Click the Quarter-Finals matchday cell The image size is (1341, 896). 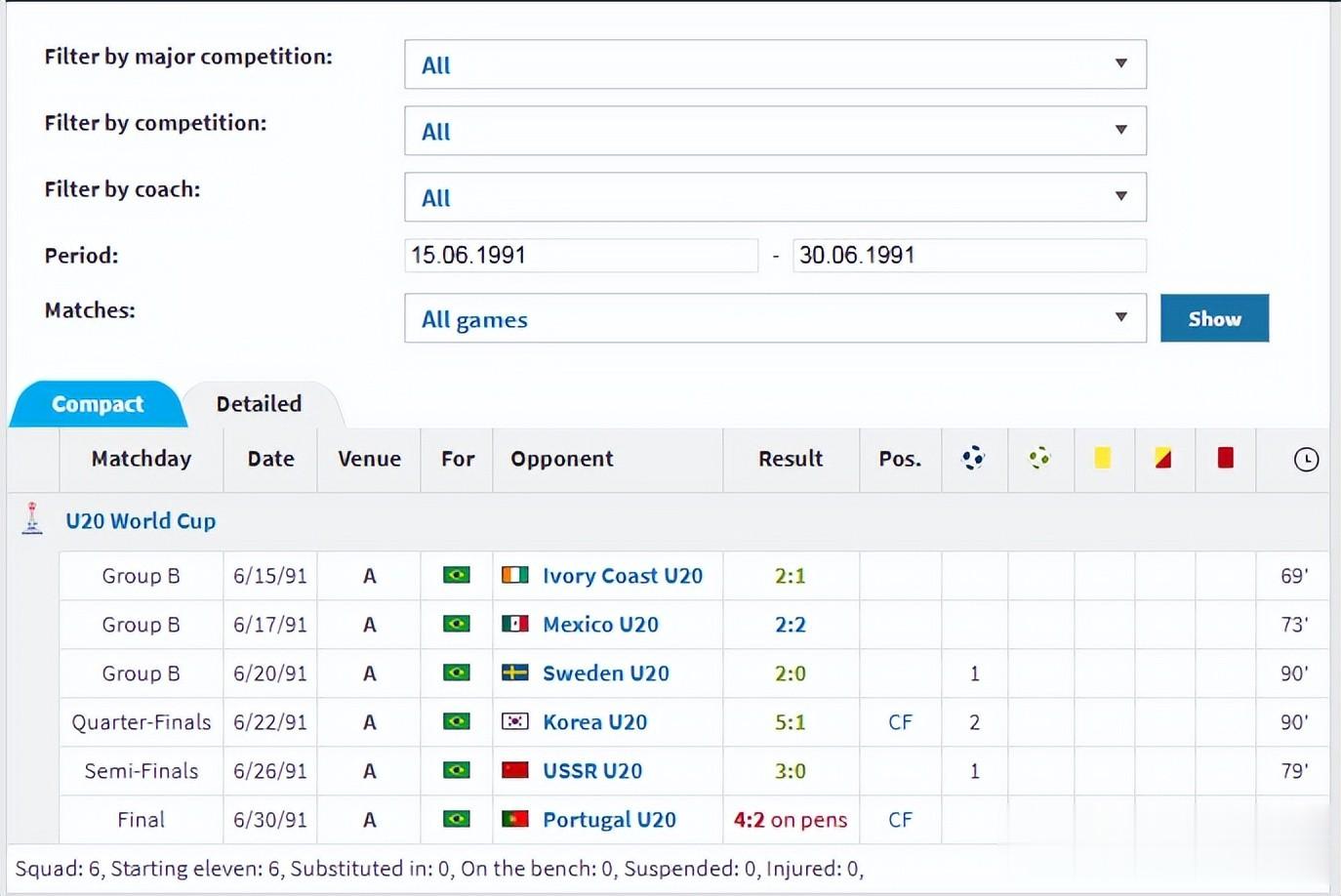pos(142,722)
